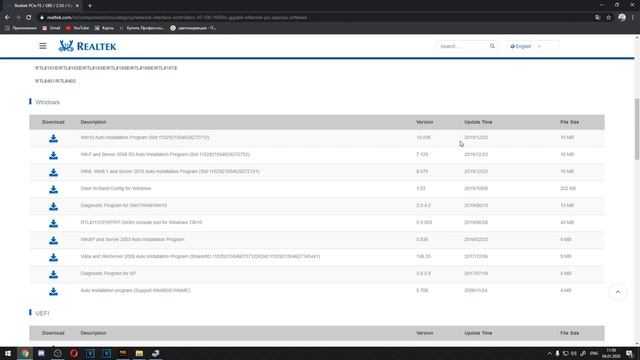
Task: Download Vista and WinServer 2008 driver
Action: click(x=53, y=258)
